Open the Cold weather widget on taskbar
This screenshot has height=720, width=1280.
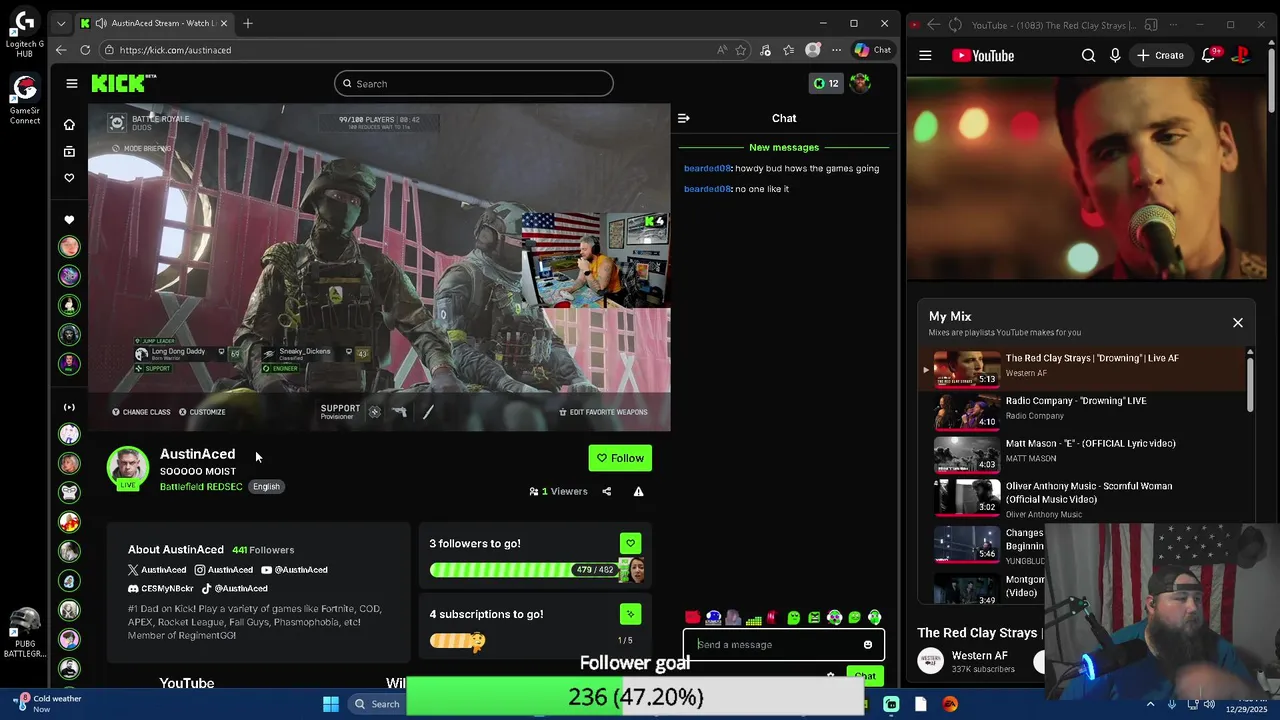45,704
